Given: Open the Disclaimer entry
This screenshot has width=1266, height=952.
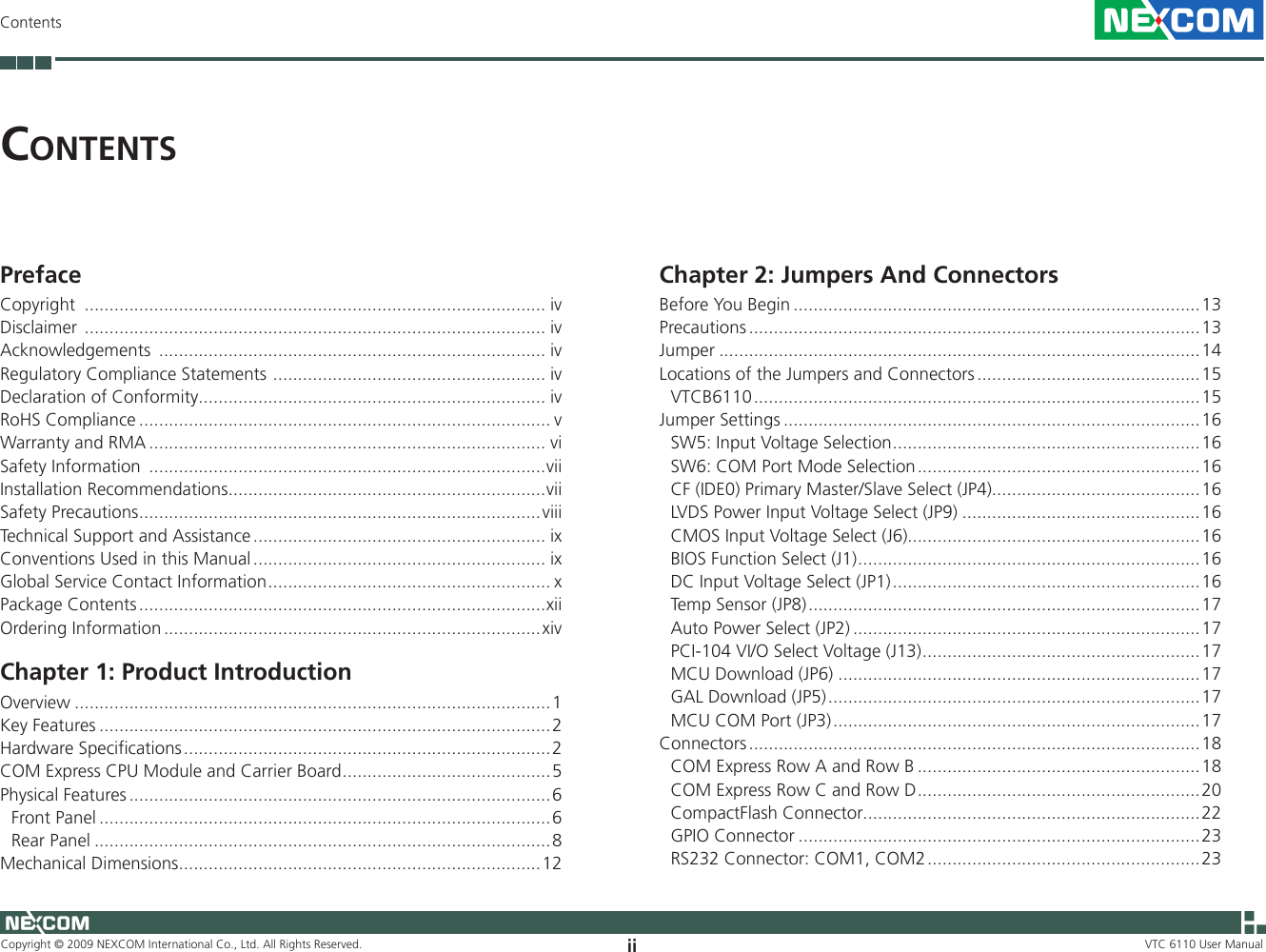Looking at the screenshot, I should click(x=281, y=327).
